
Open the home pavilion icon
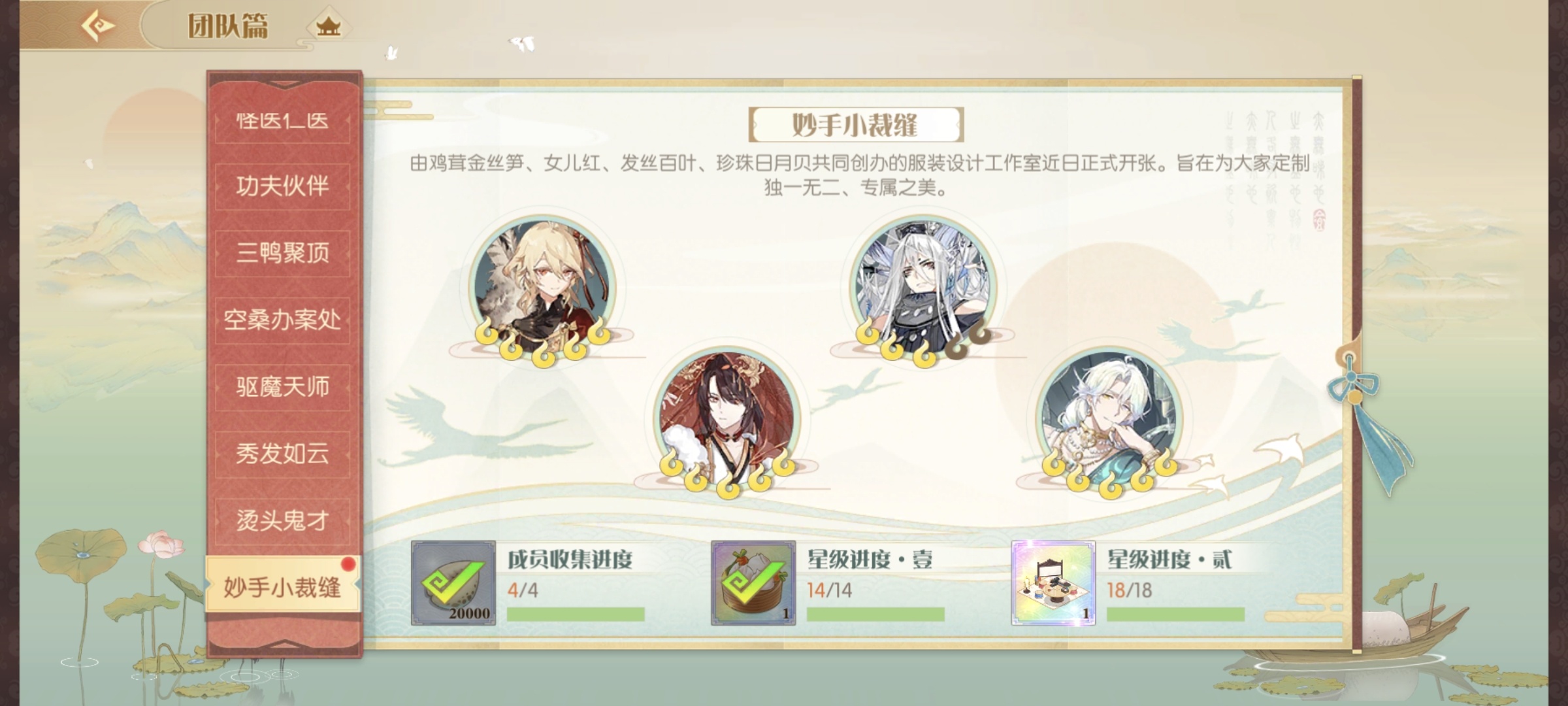[x=328, y=27]
